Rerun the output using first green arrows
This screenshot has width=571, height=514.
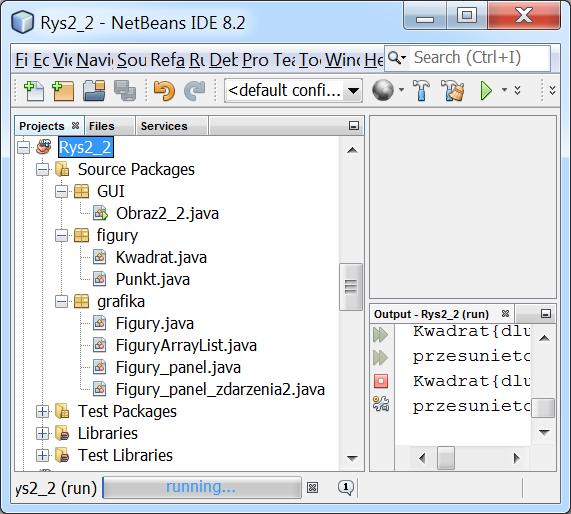coord(381,334)
